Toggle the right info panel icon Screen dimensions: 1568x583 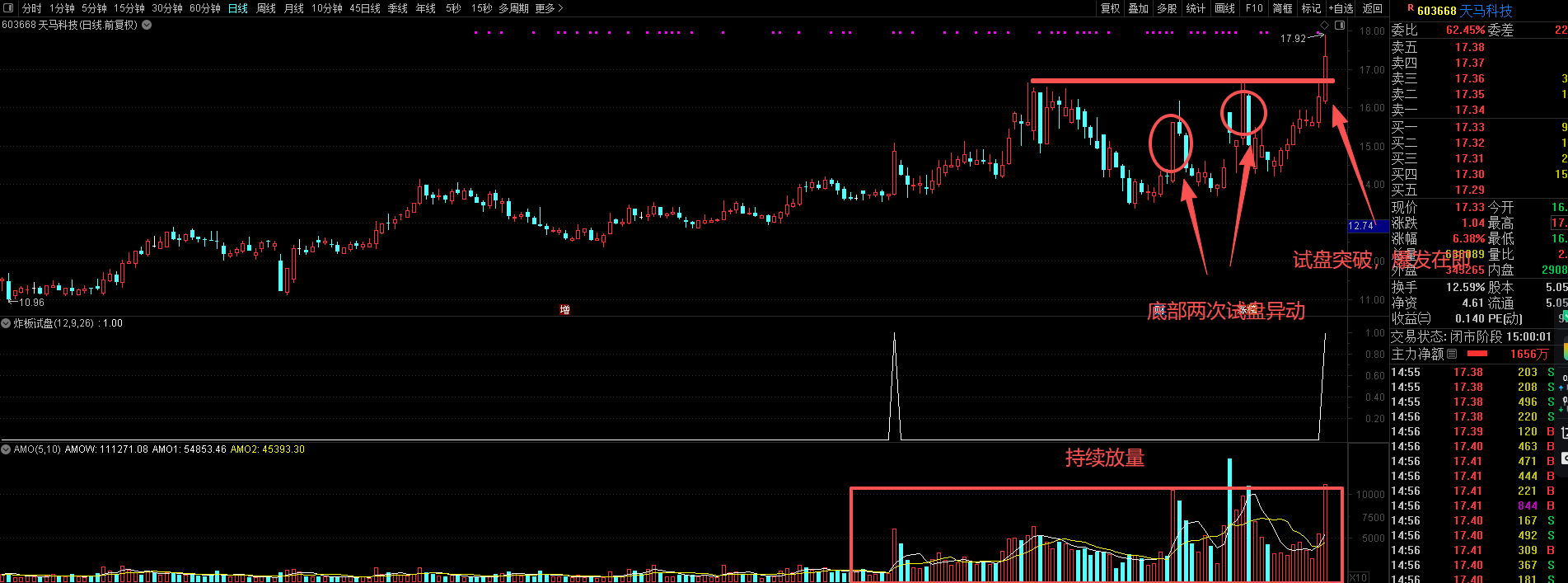pos(1340,26)
